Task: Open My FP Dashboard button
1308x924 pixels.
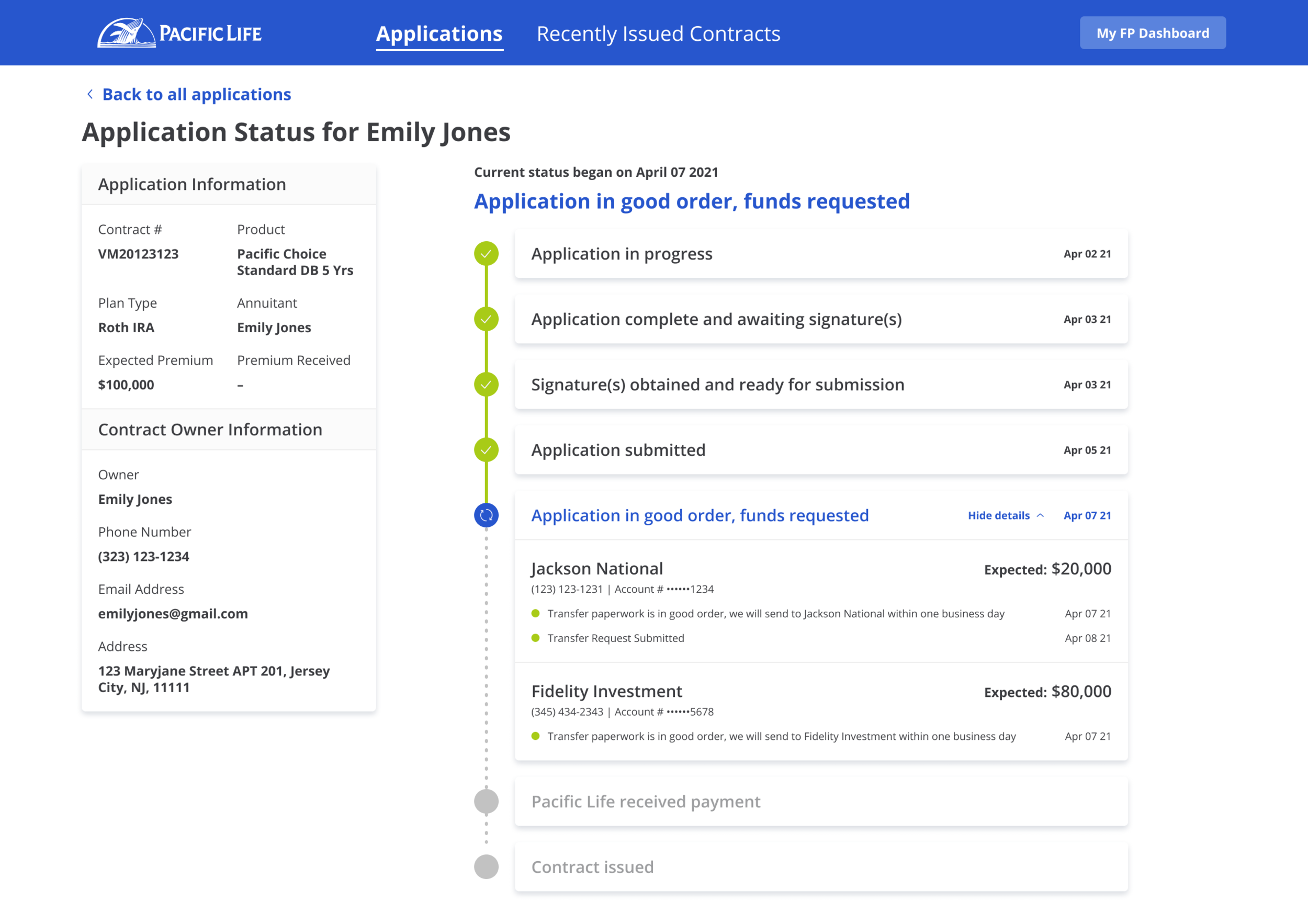Action: tap(1152, 33)
